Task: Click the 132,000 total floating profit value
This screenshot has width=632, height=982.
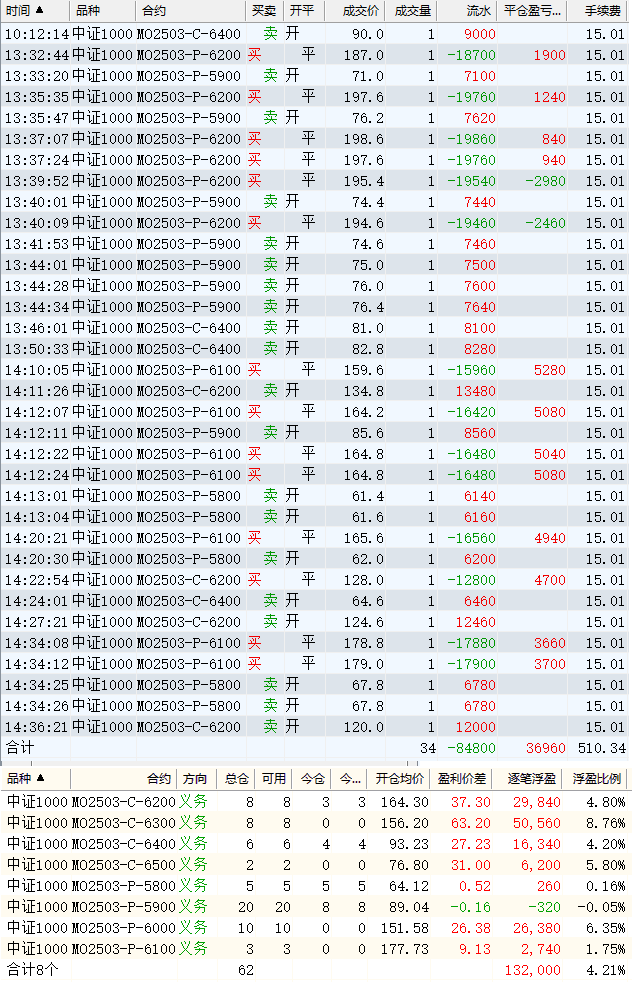Action: coord(532,970)
